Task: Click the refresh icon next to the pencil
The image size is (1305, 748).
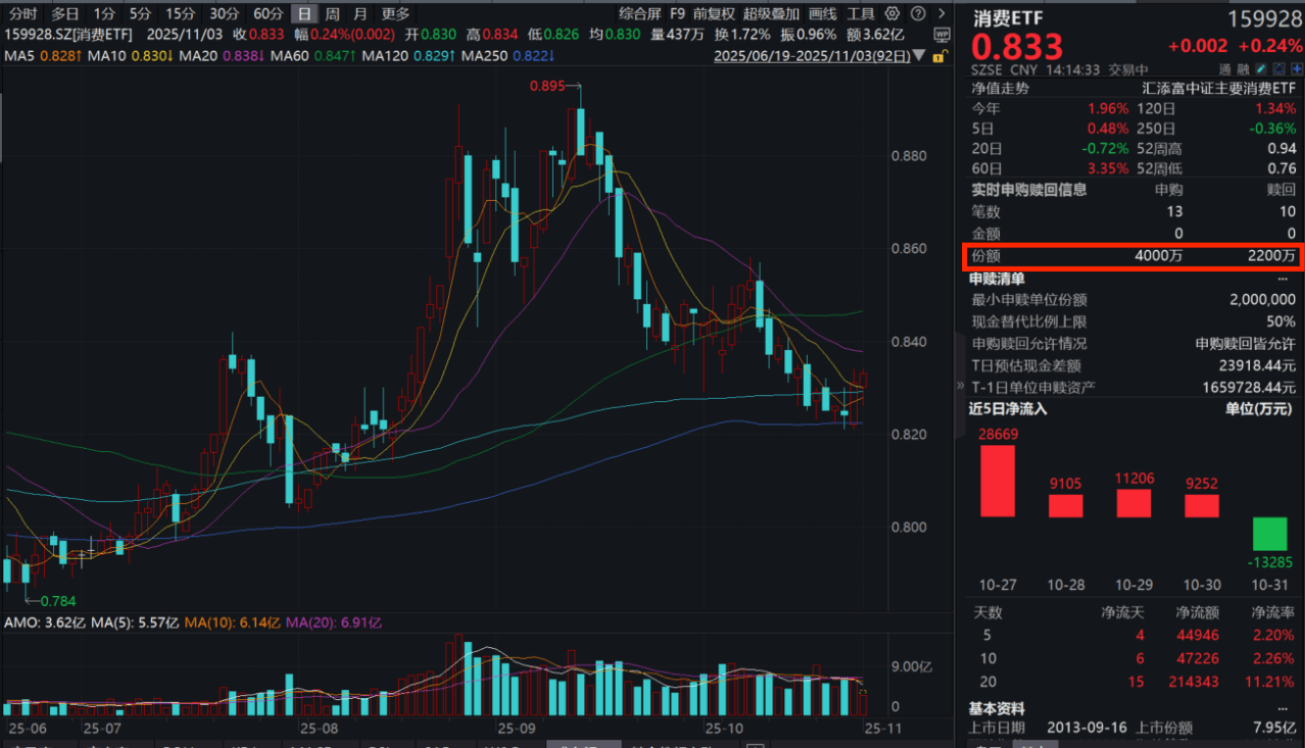Action: [1280, 68]
